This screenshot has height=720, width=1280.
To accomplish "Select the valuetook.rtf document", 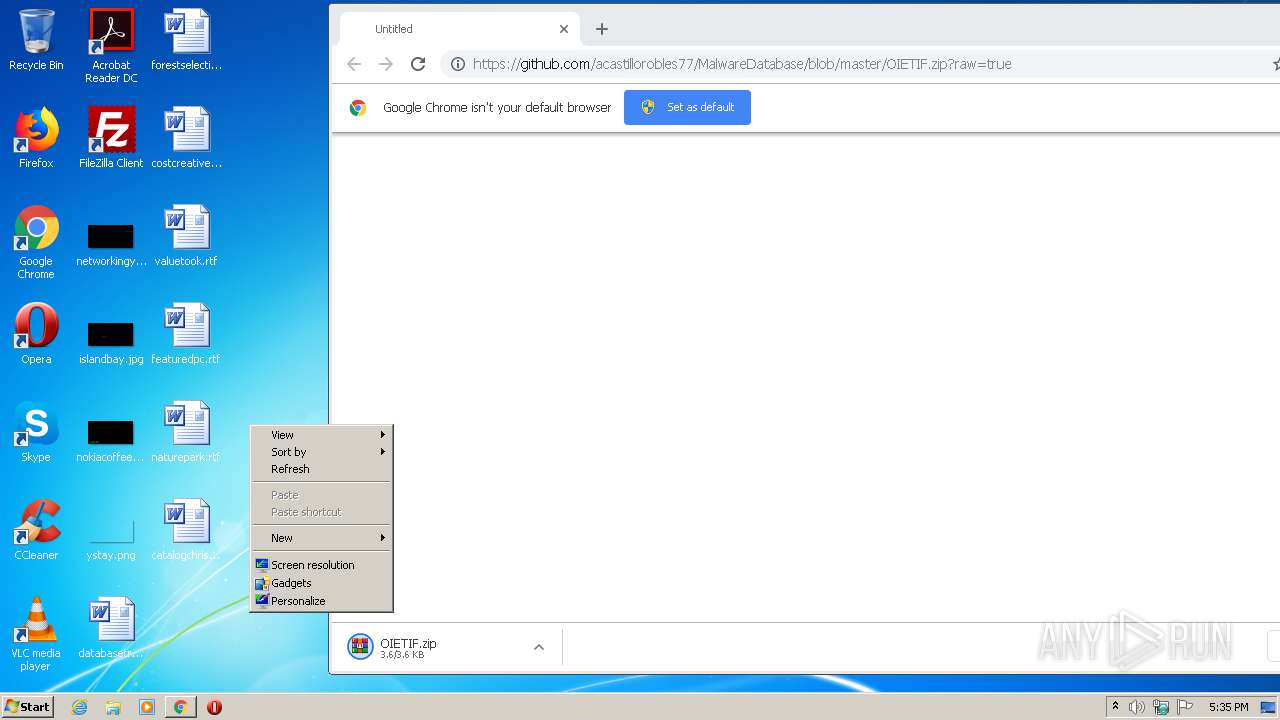I will (186, 236).
